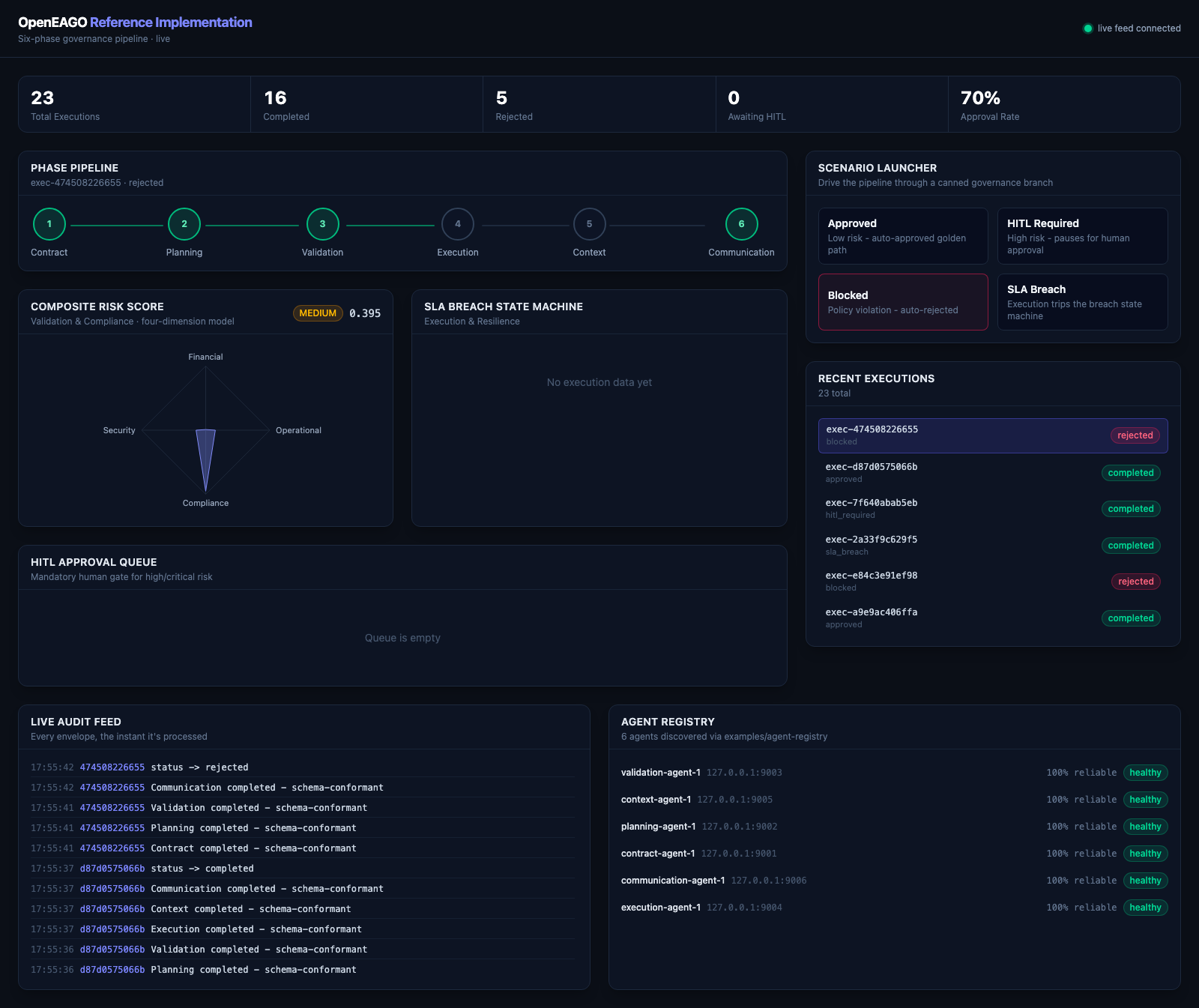Click contract-agent-1 registry row
This screenshot has width=1199, height=1008.
[x=895, y=854]
